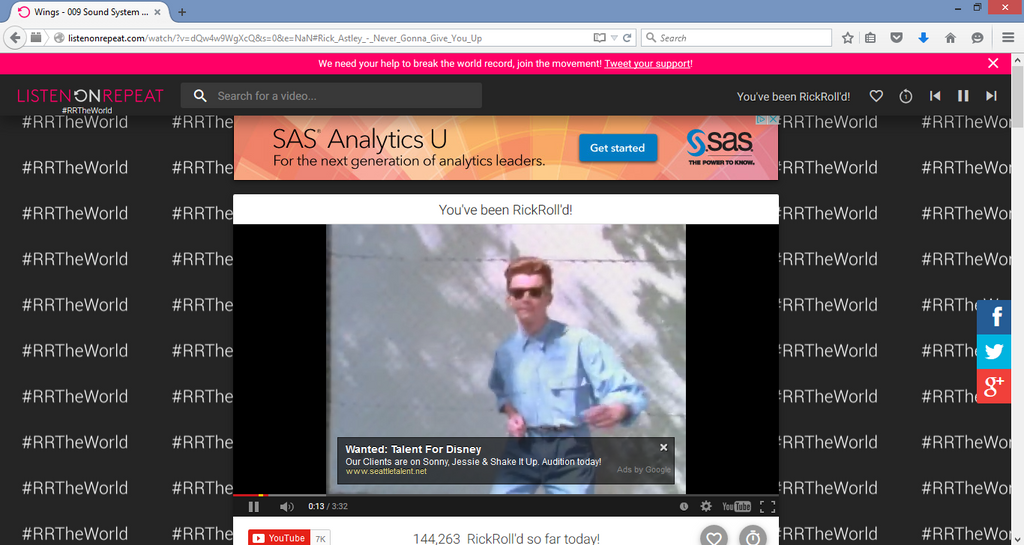Viewport: 1024px width, 545px height.
Task: Share on Facebook via side button
Action: click(994, 317)
